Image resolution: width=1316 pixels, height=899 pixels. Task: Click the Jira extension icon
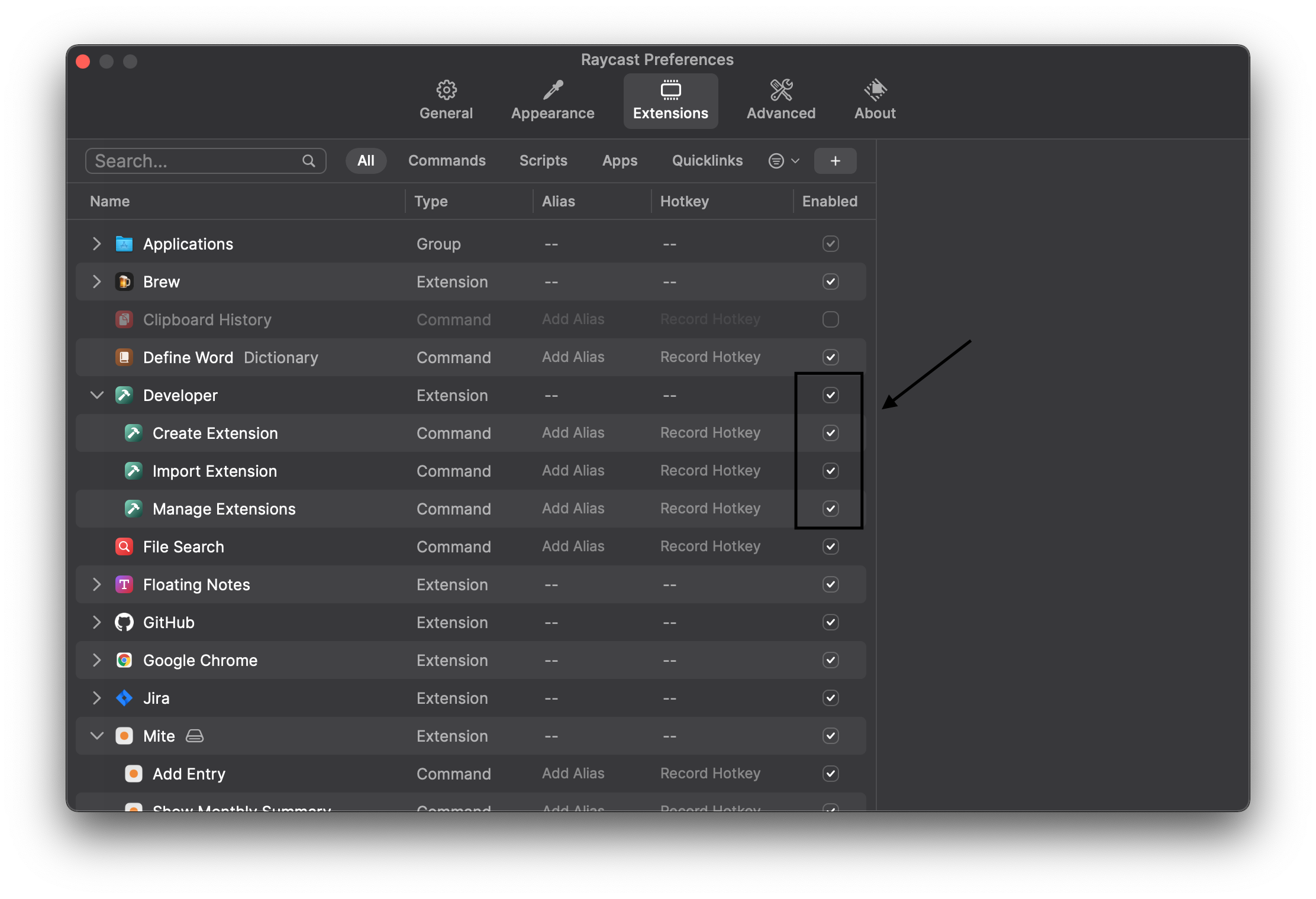[x=124, y=698]
